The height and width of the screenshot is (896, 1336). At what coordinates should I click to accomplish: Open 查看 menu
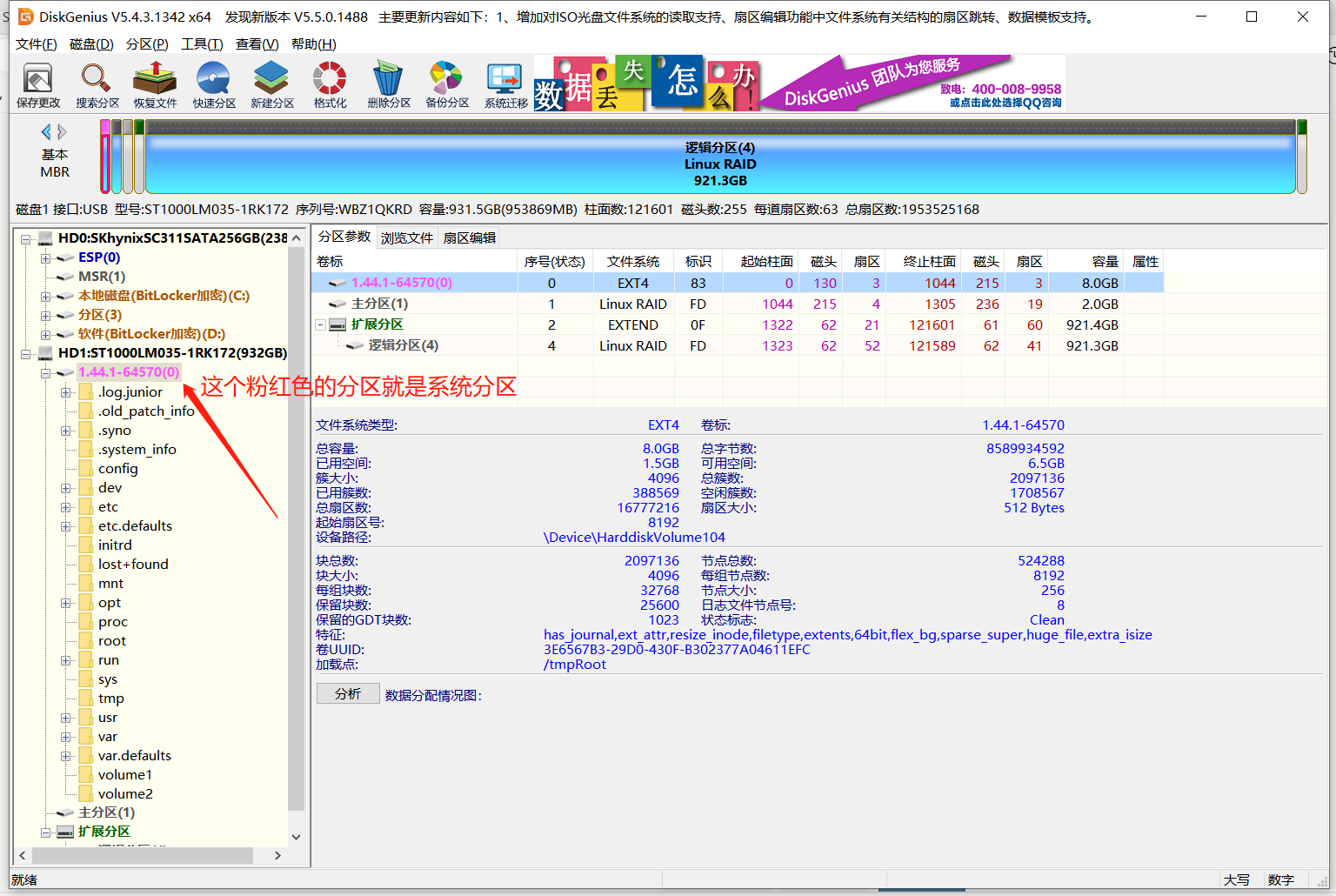point(257,44)
